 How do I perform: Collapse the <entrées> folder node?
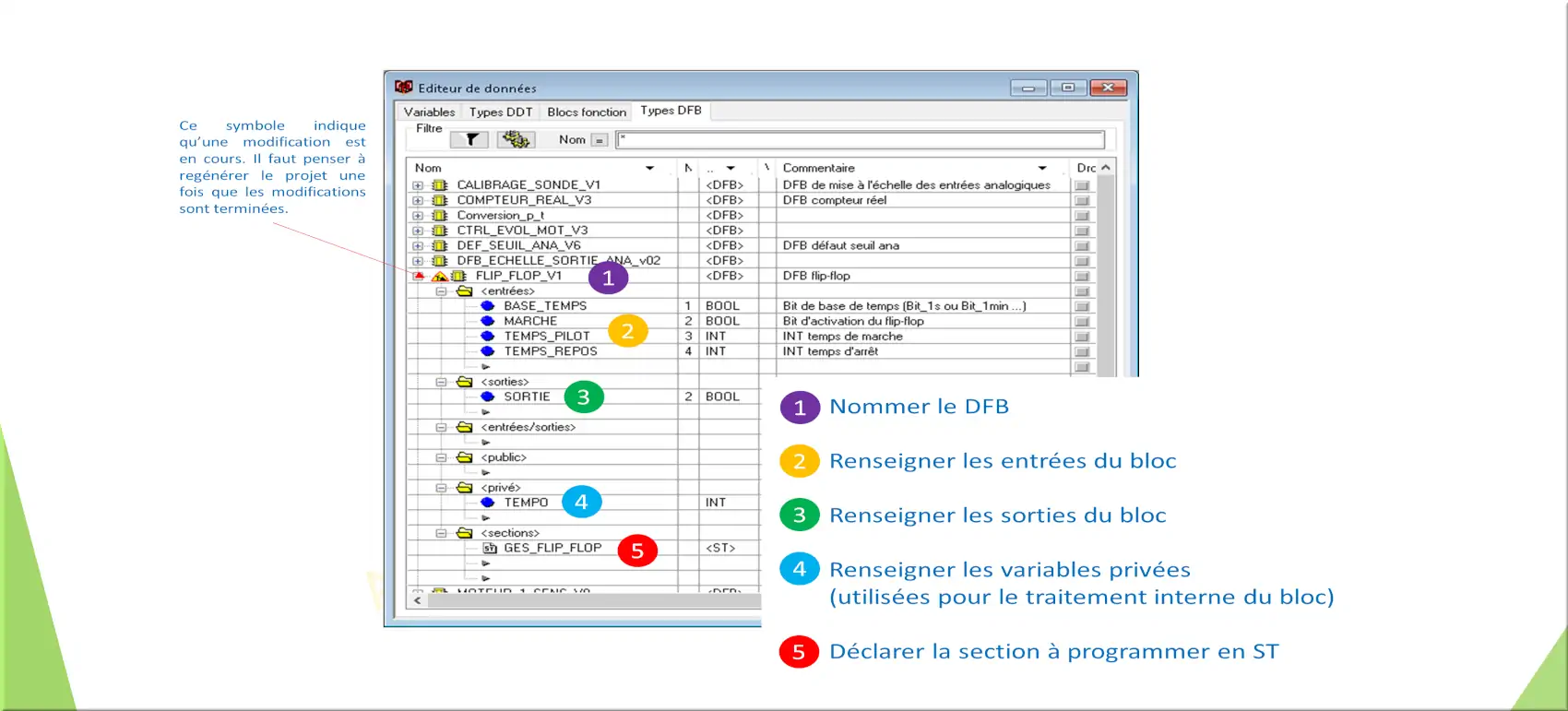pyautogui.click(x=441, y=291)
